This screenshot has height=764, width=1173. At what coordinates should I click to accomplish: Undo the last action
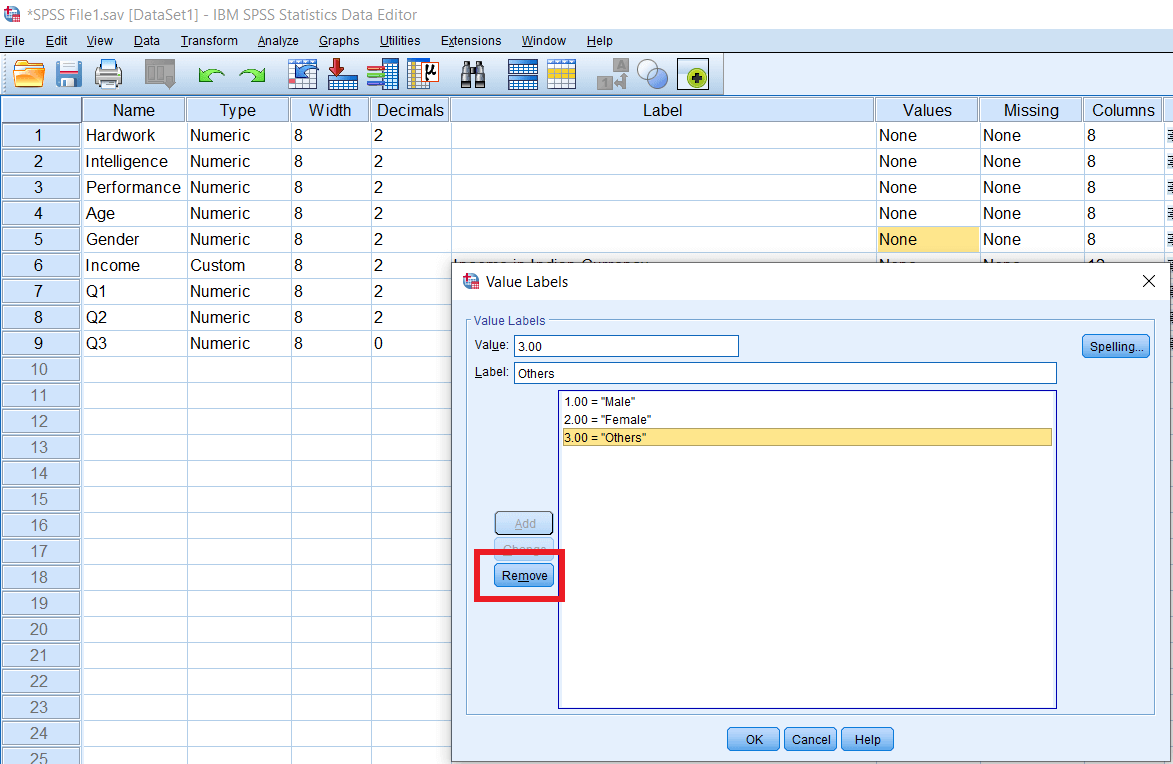210,74
